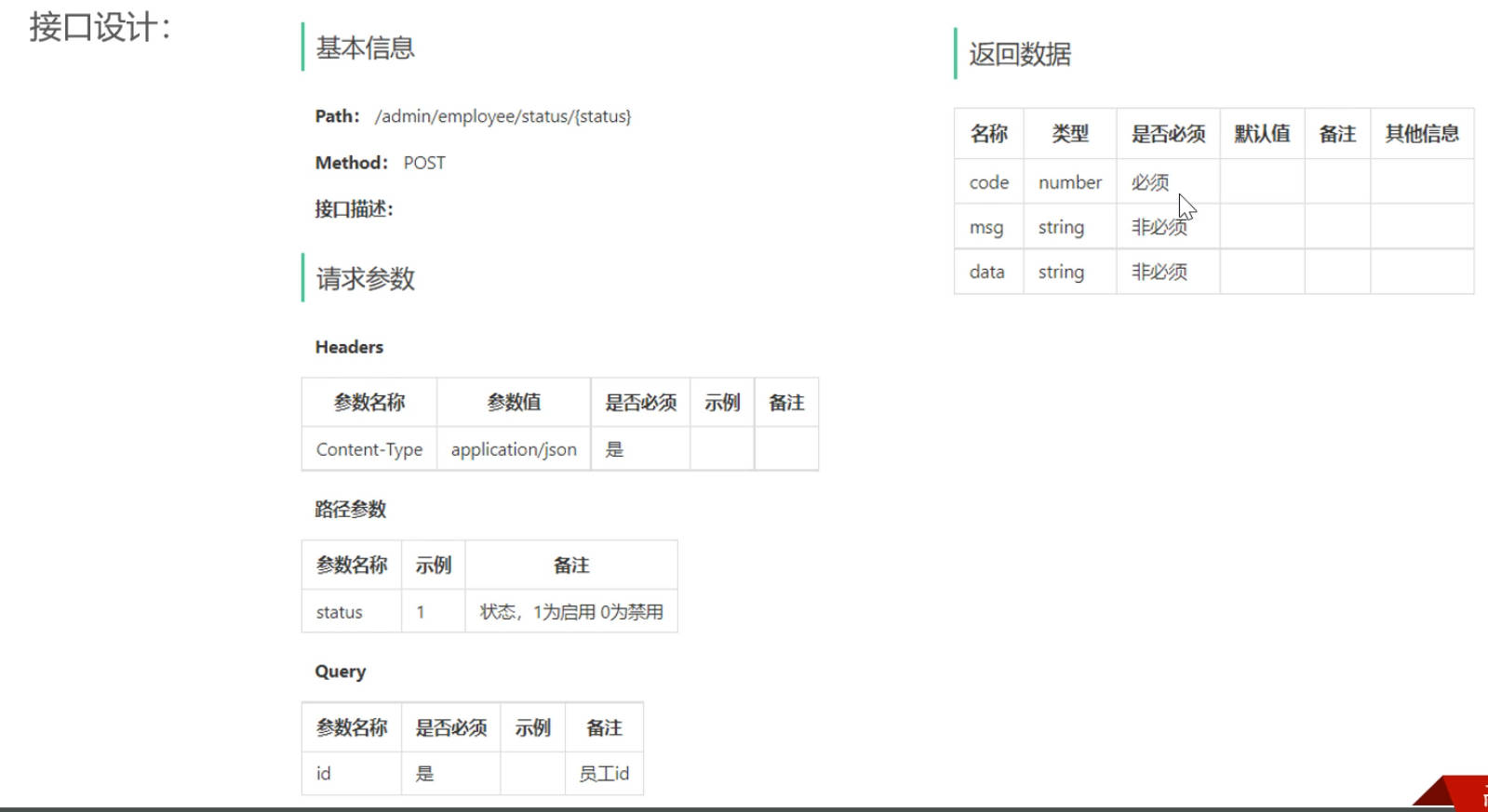This screenshot has height=812, width=1488.
Task: Click the 其他信息 column header
Action: [x=1422, y=134]
